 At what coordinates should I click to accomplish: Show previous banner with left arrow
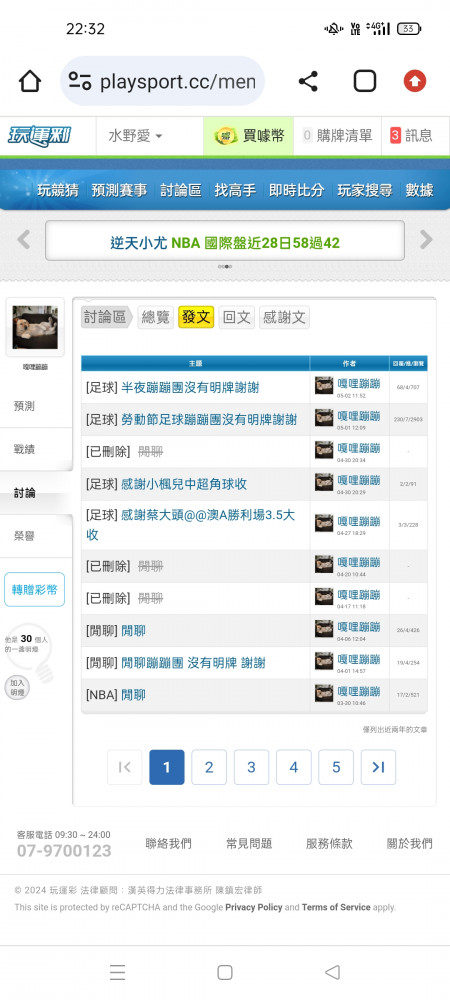(24, 240)
